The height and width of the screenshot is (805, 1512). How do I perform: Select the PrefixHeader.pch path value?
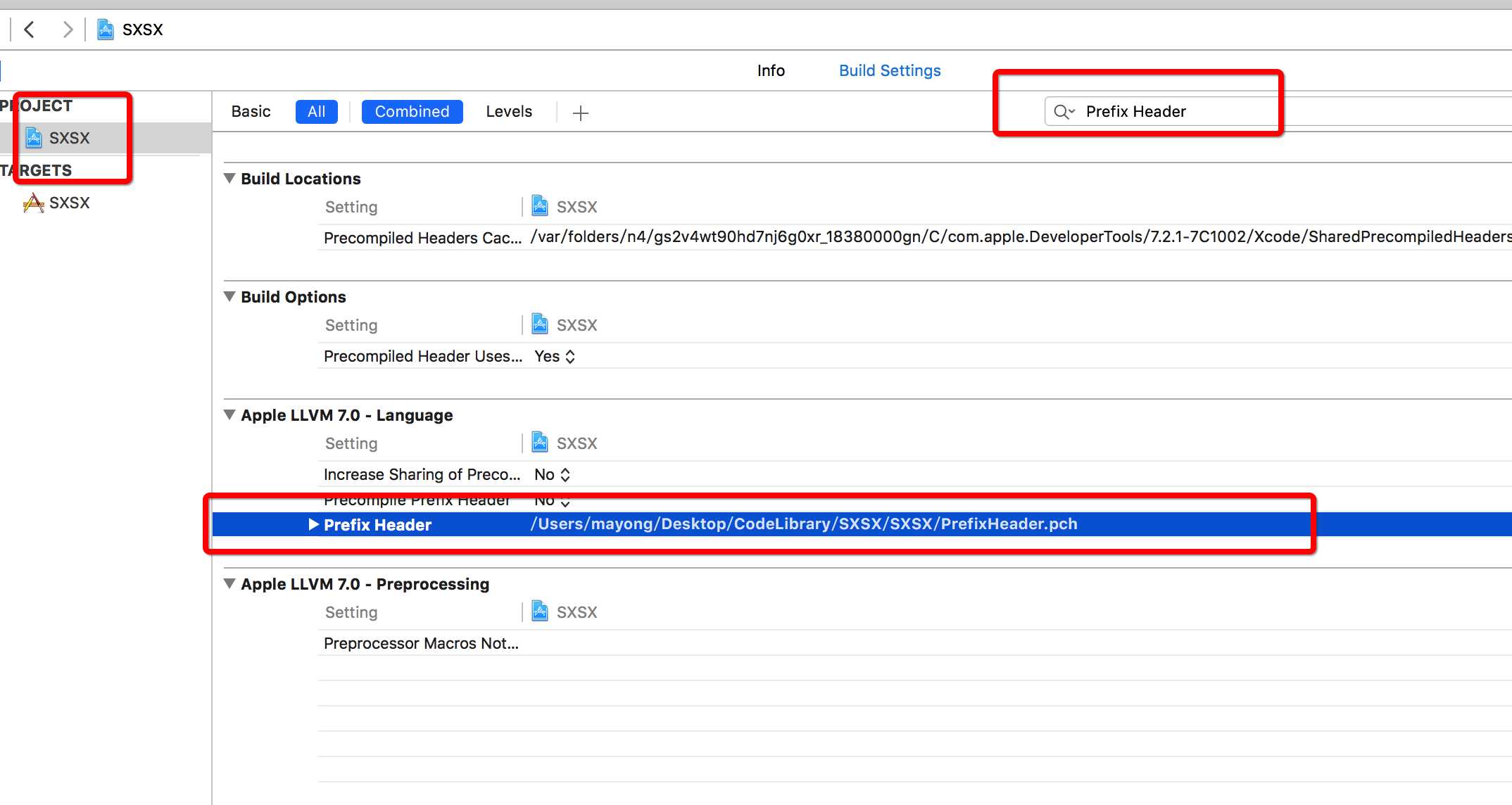pyautogui.click(x=804, y=524)
